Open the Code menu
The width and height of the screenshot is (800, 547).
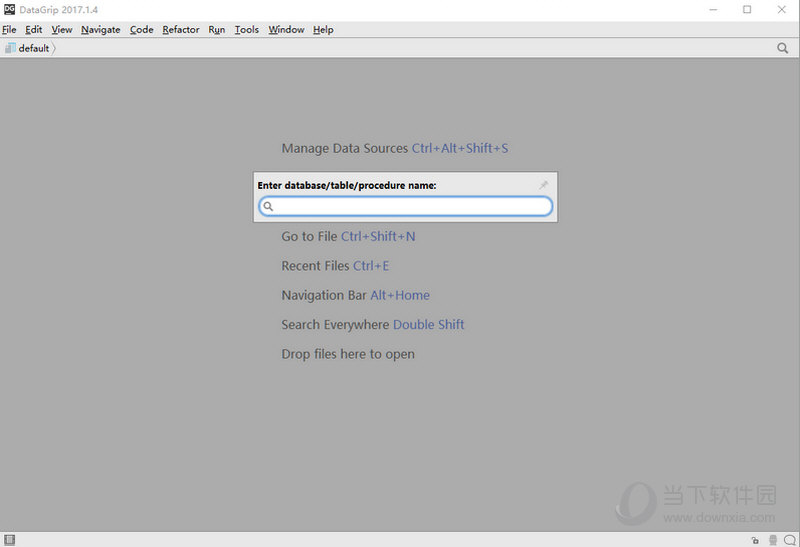pos(141,30)
